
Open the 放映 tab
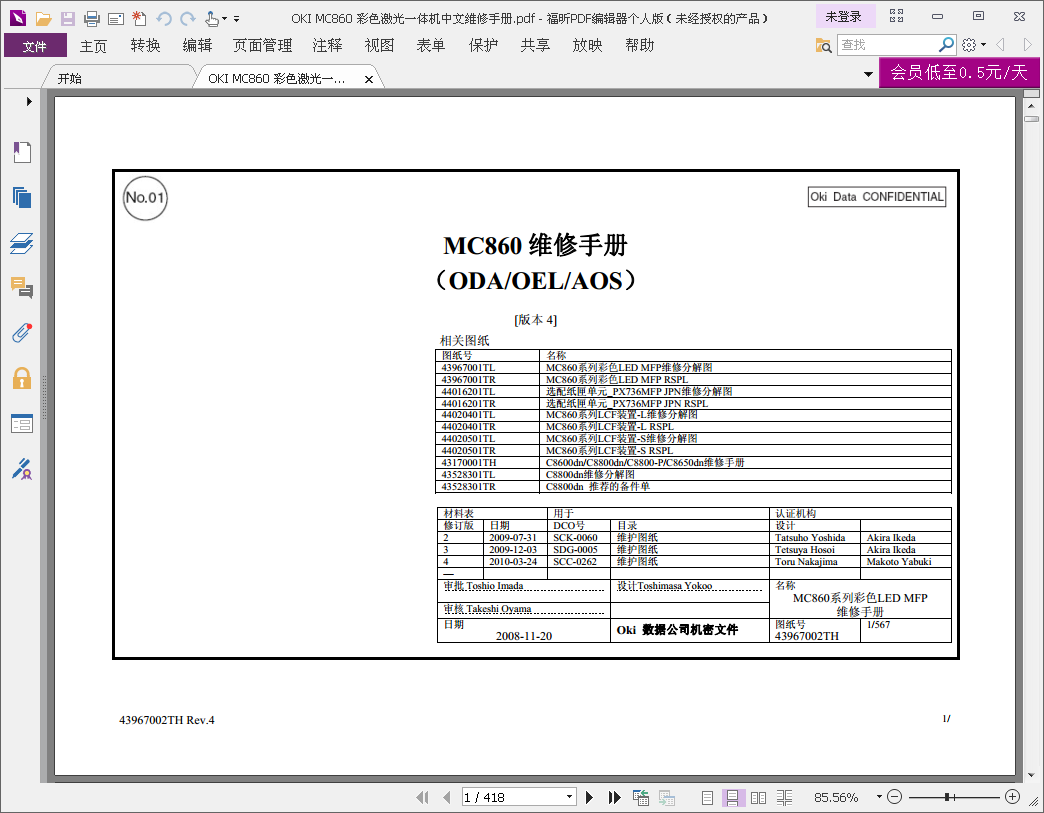587,46
